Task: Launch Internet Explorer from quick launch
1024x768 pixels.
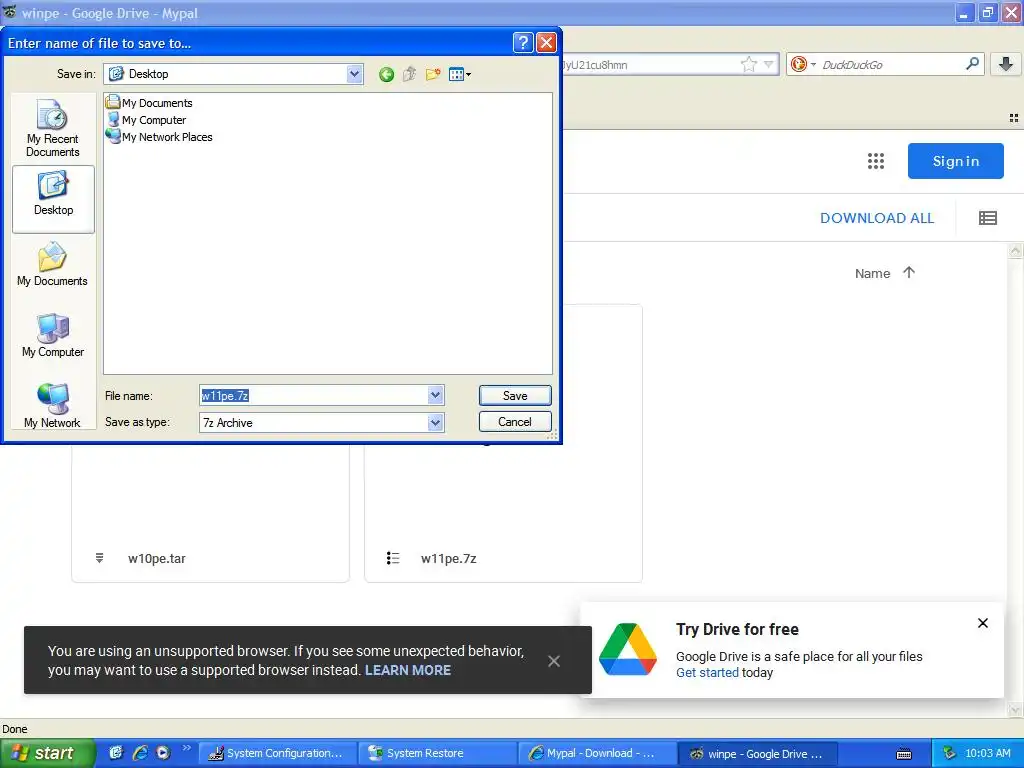Action: (x=140, y=753)
